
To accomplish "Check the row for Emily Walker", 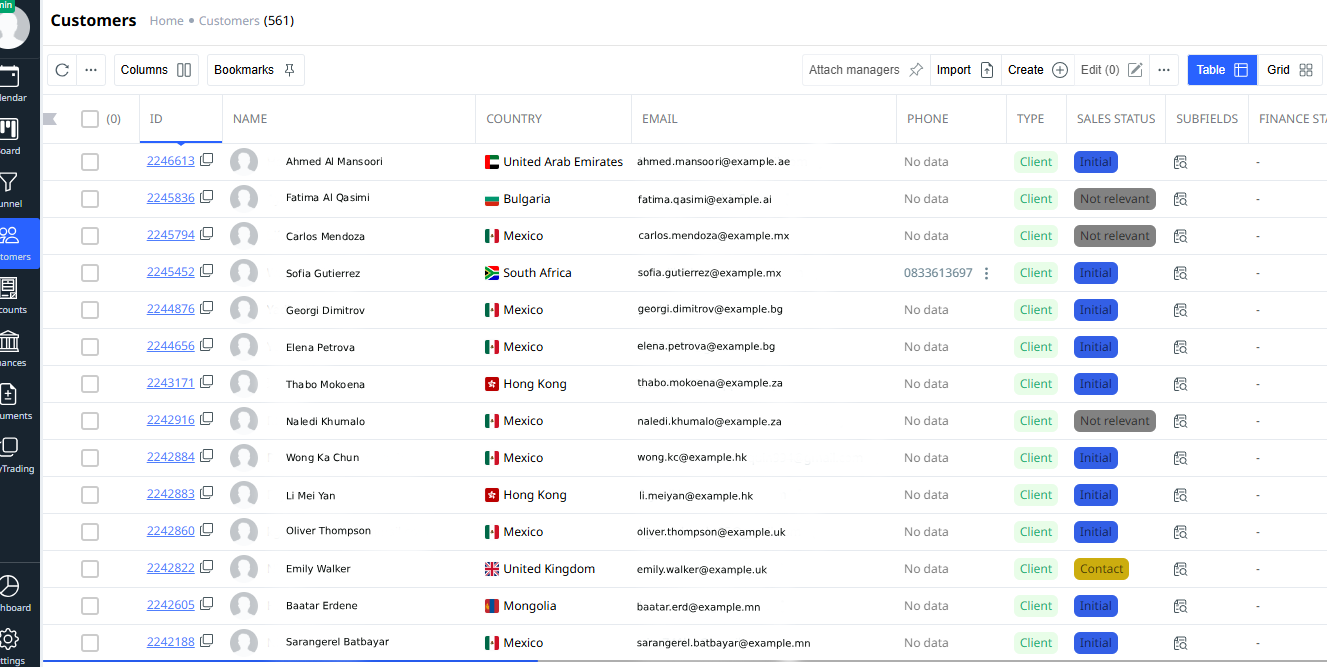I will pyautogui.click(x=89, y=568).
